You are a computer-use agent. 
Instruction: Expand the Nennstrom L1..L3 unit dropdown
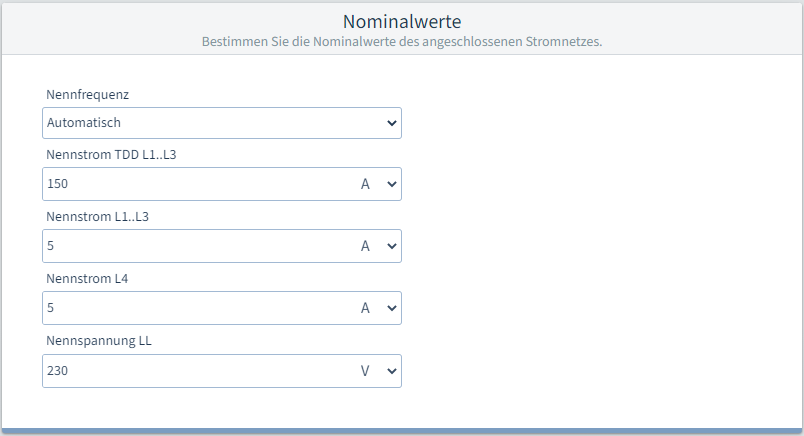point(376,246)
